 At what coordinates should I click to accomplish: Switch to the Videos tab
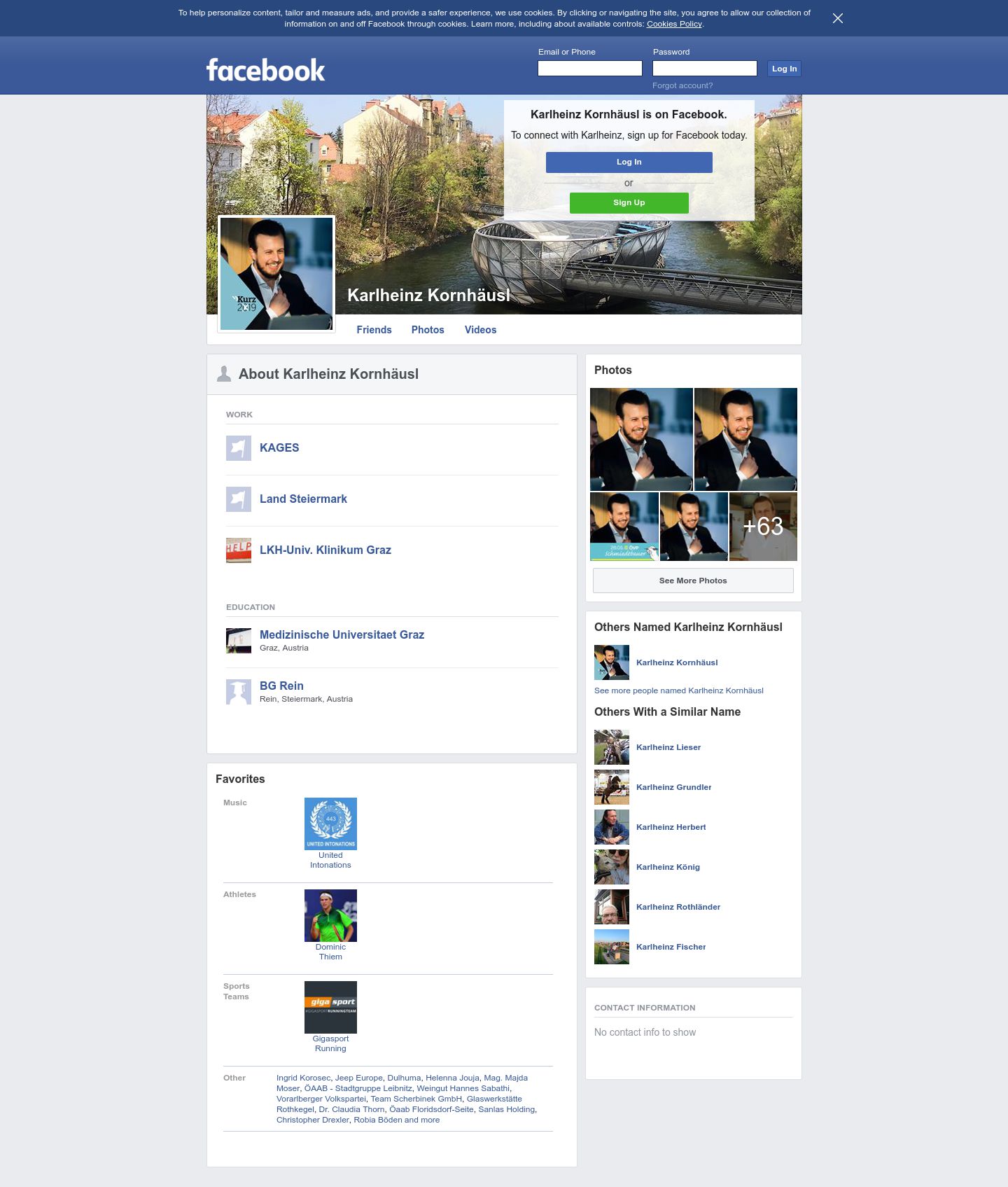point(480,330)
